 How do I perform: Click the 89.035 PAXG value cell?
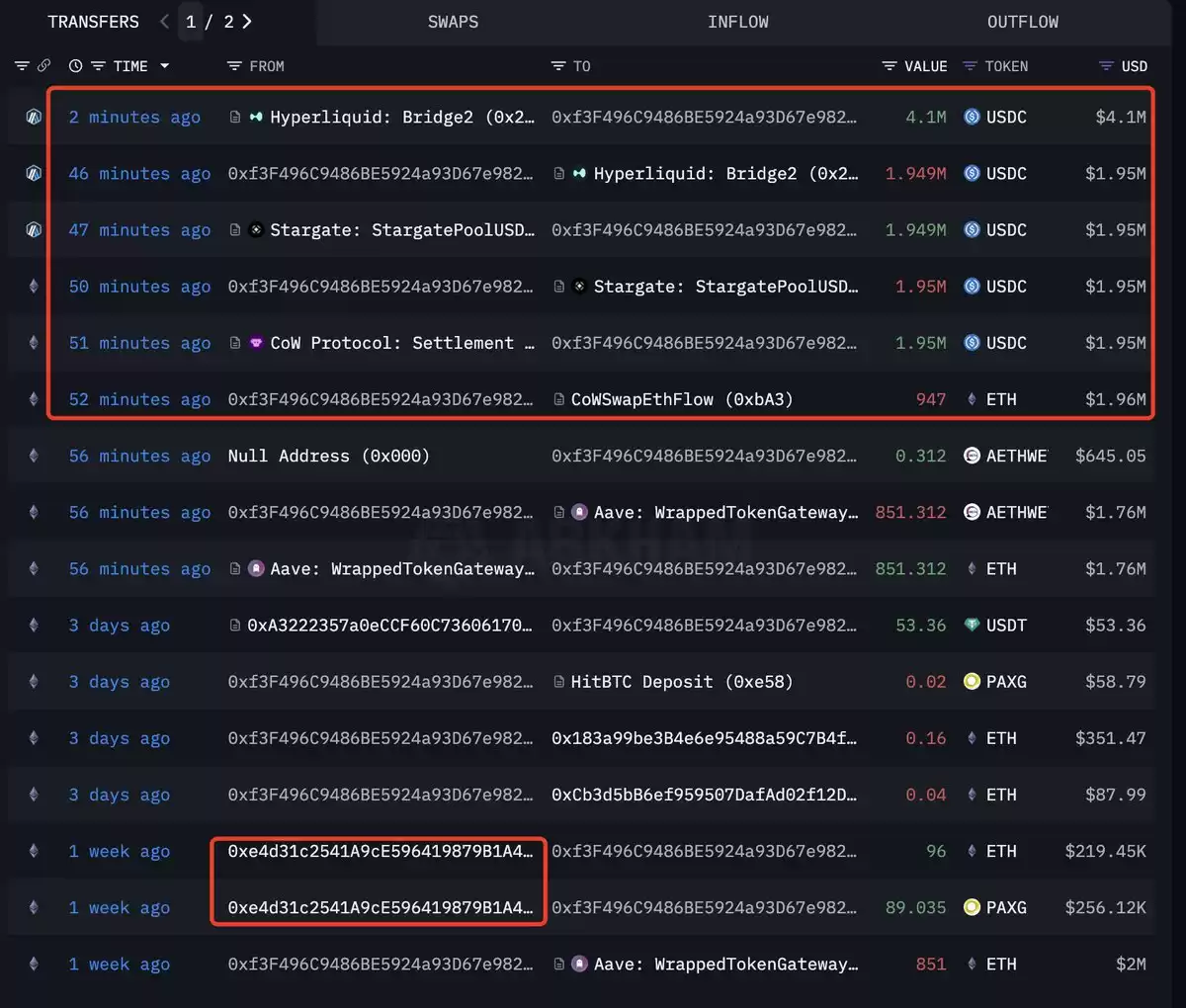tap(915, 907)
